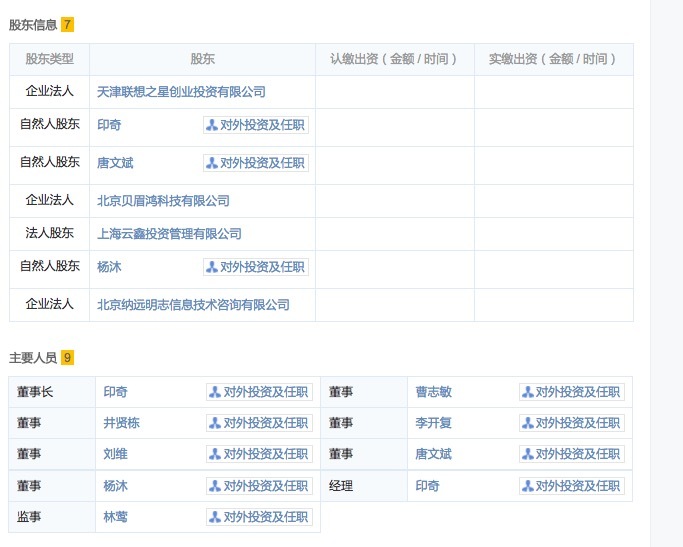Click the 主要人员 section heading
Viewport: 683px width, 547px height.
tap(33, 358)
